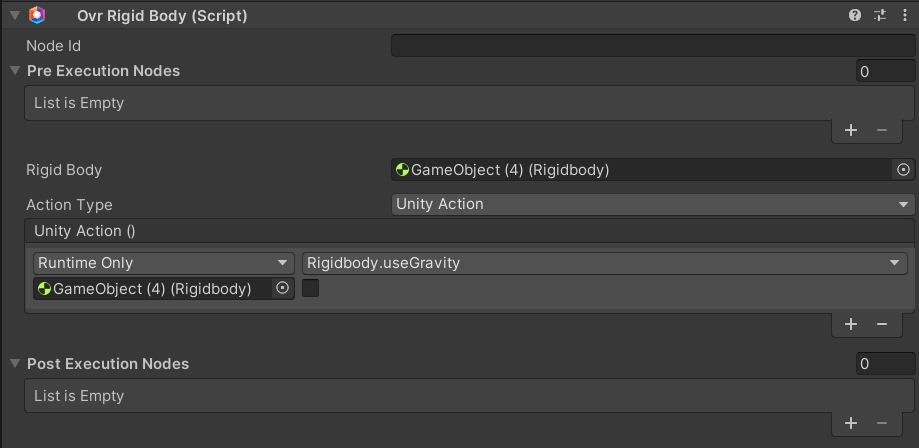The image size is (919, 448).
Task: Add a Pre Execution Nodes list entry
Action: coord(851,130)
